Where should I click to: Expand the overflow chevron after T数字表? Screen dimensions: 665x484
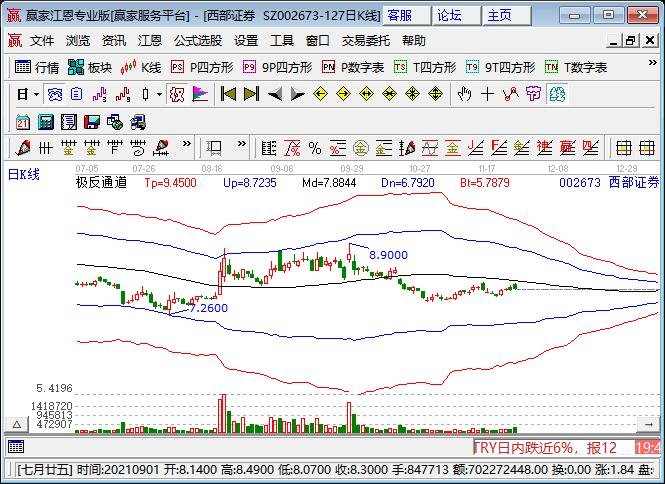(x=653, y=63)
